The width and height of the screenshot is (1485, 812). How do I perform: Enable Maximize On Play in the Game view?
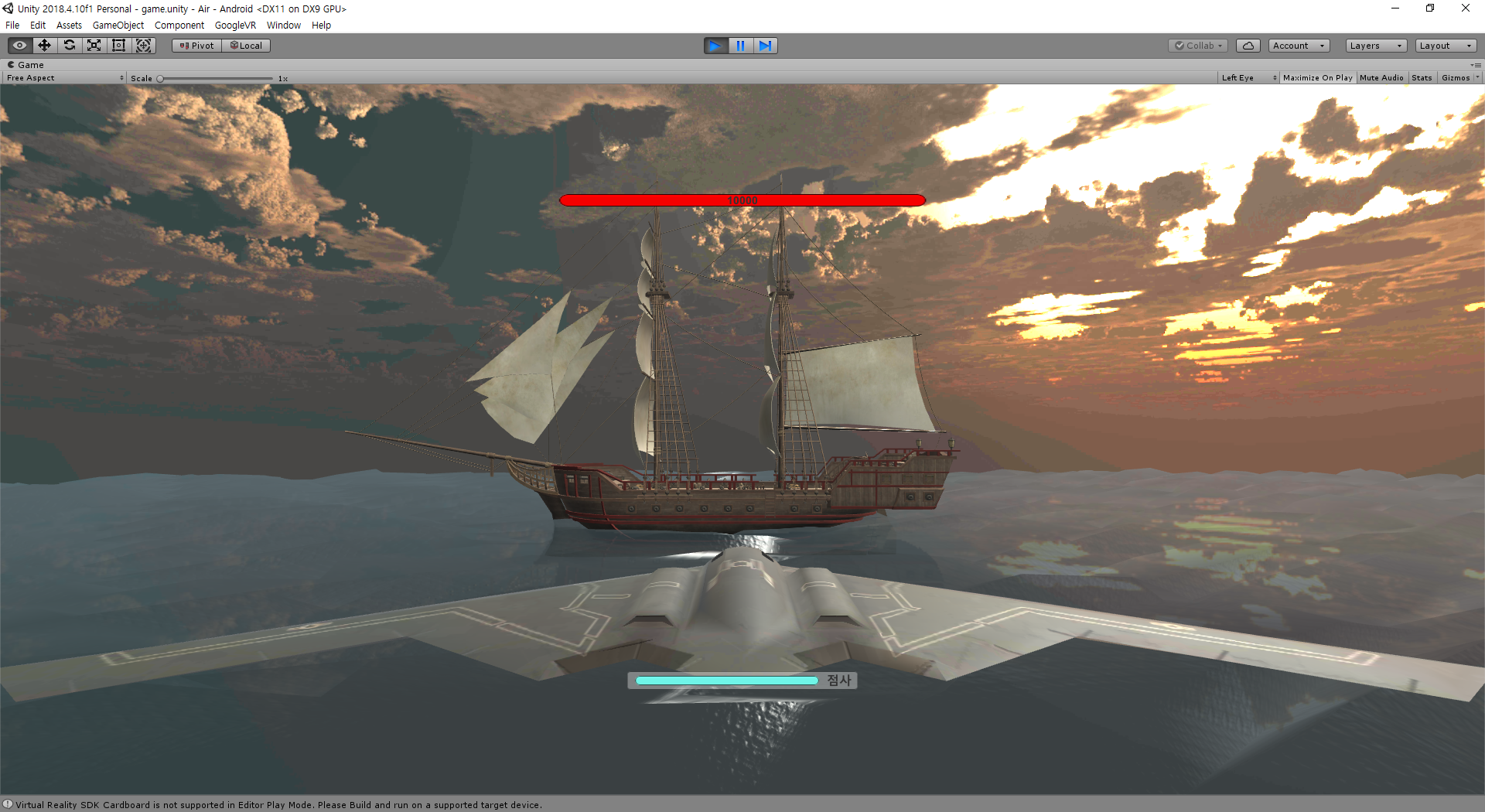point(1317,77)
